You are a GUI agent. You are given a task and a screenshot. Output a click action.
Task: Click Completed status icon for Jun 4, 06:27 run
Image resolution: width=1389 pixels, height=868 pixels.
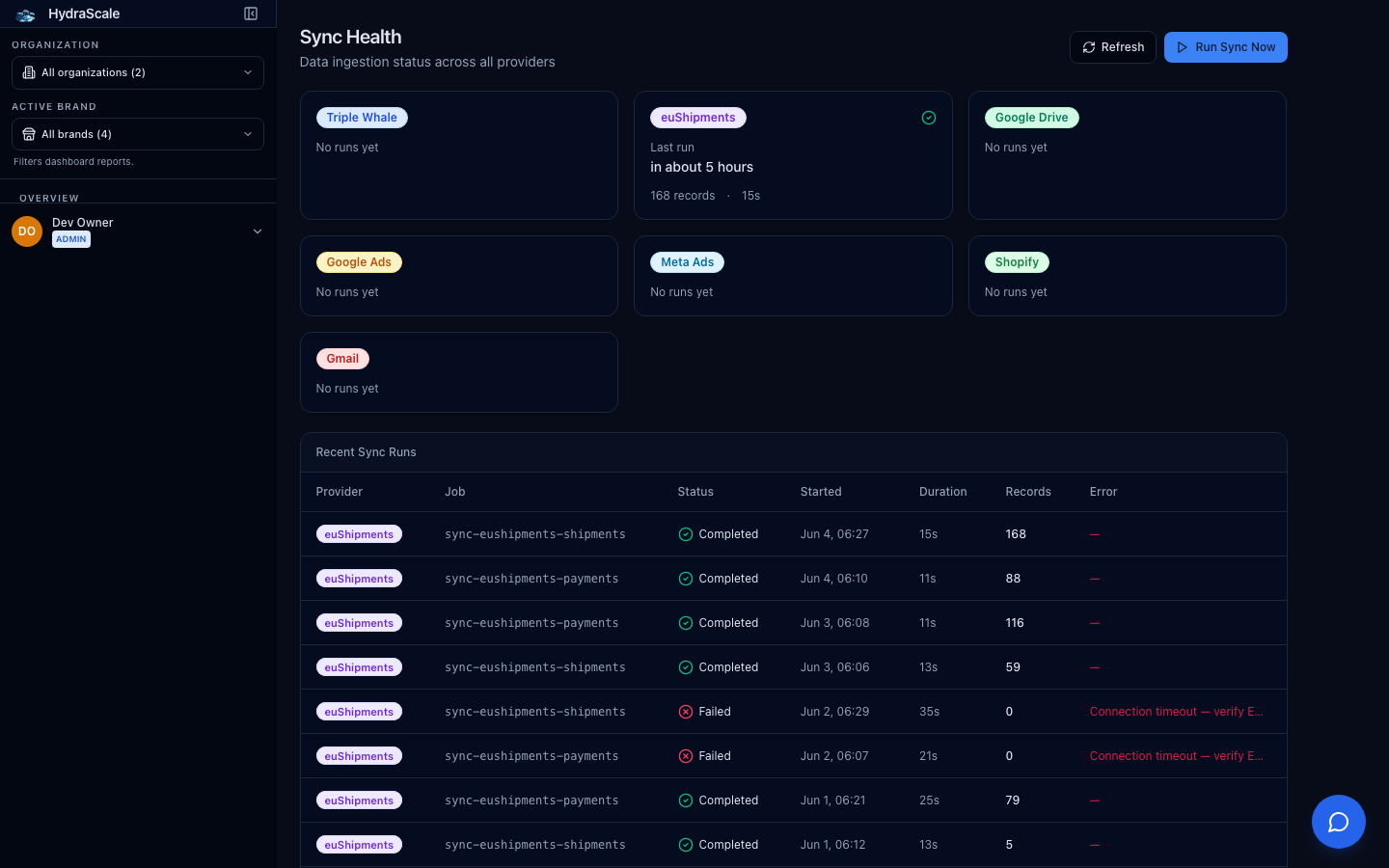pos(686,534)
